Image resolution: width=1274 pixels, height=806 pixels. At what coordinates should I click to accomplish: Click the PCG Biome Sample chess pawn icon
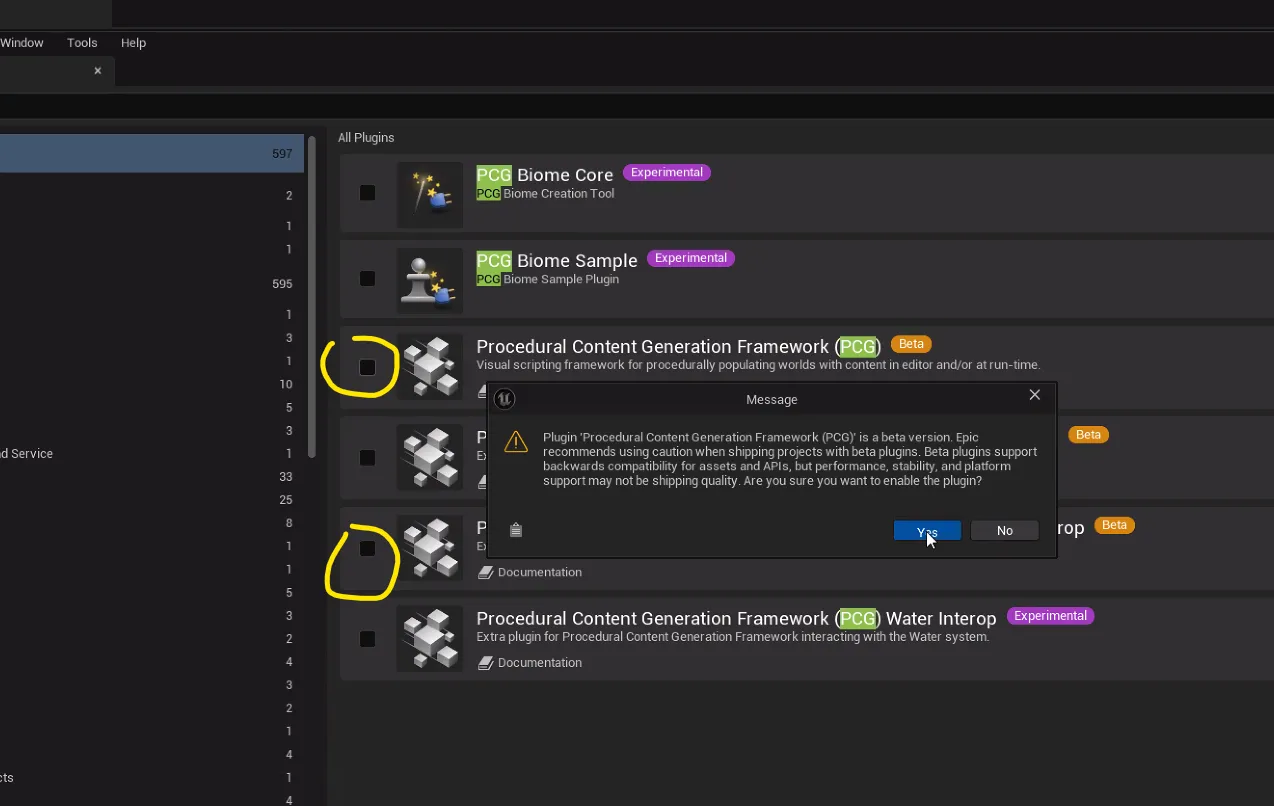coord(430,280)
